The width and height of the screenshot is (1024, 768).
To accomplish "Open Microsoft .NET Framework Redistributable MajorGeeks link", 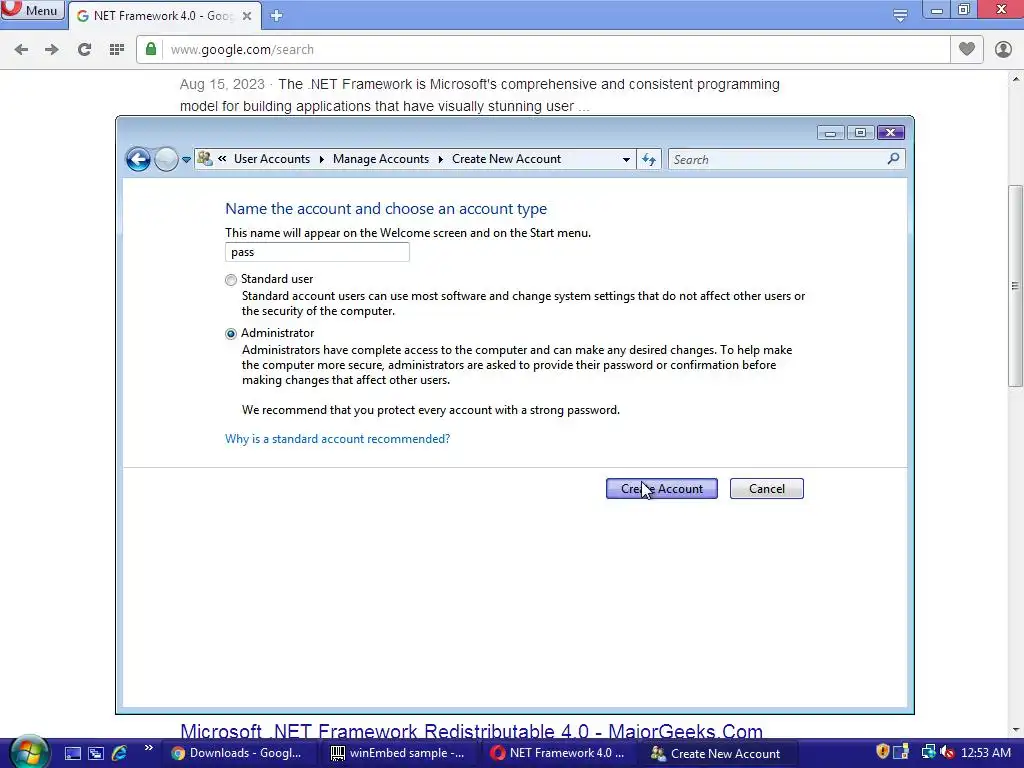I will [471, 731].
